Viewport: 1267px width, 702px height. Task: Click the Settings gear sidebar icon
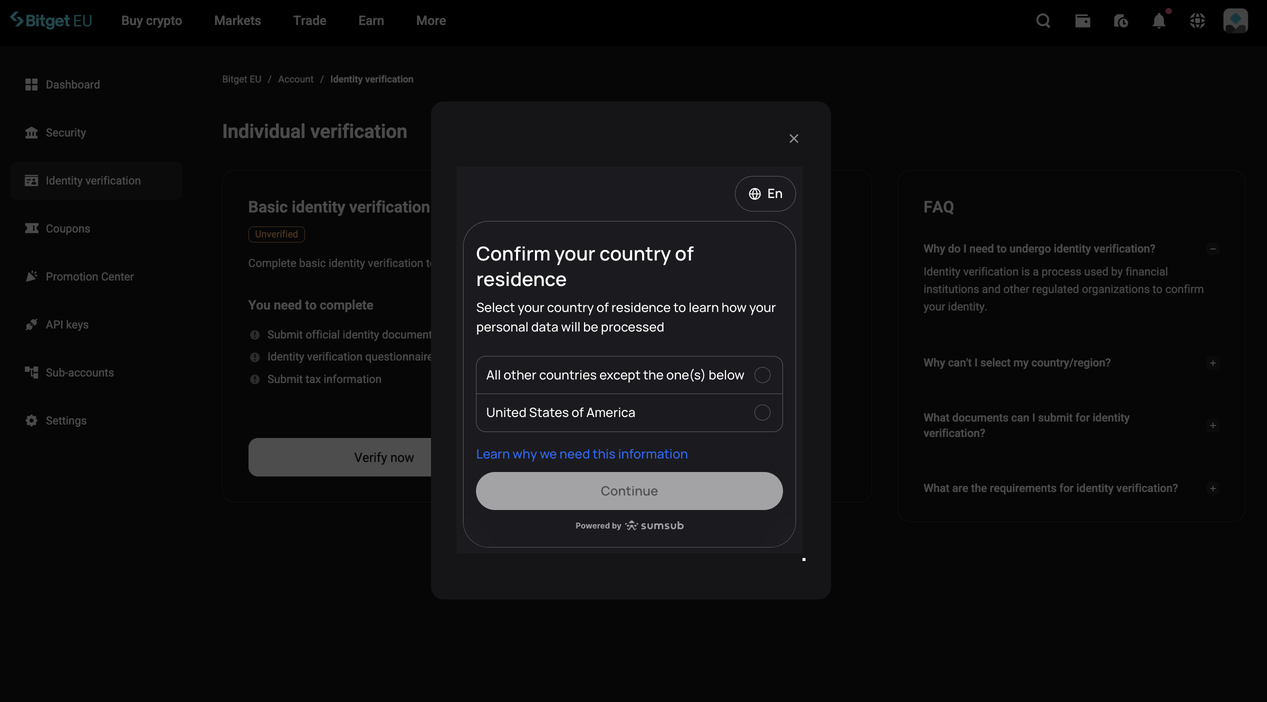[x=31, y=421]
